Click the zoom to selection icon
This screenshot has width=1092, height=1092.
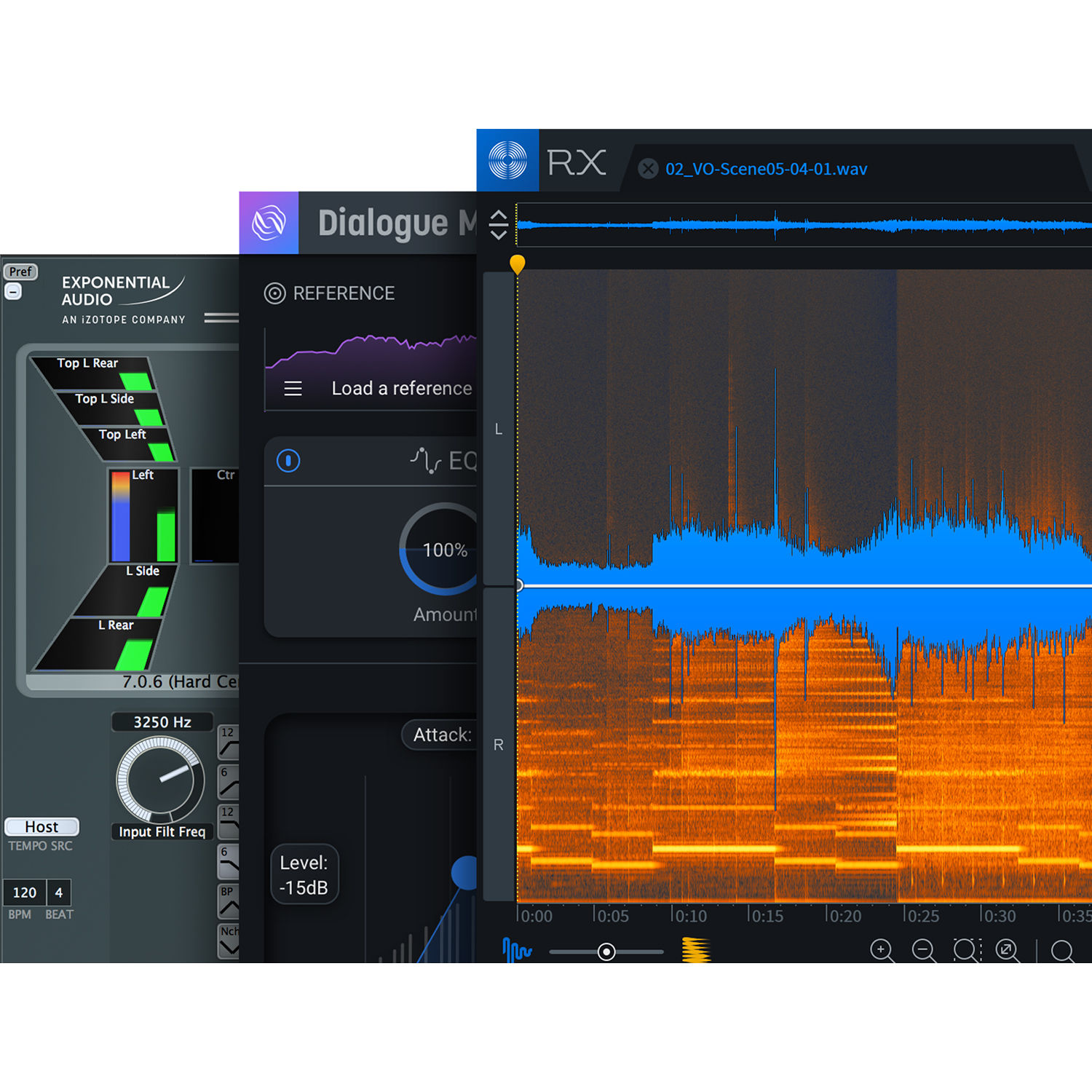coord(967,951)
